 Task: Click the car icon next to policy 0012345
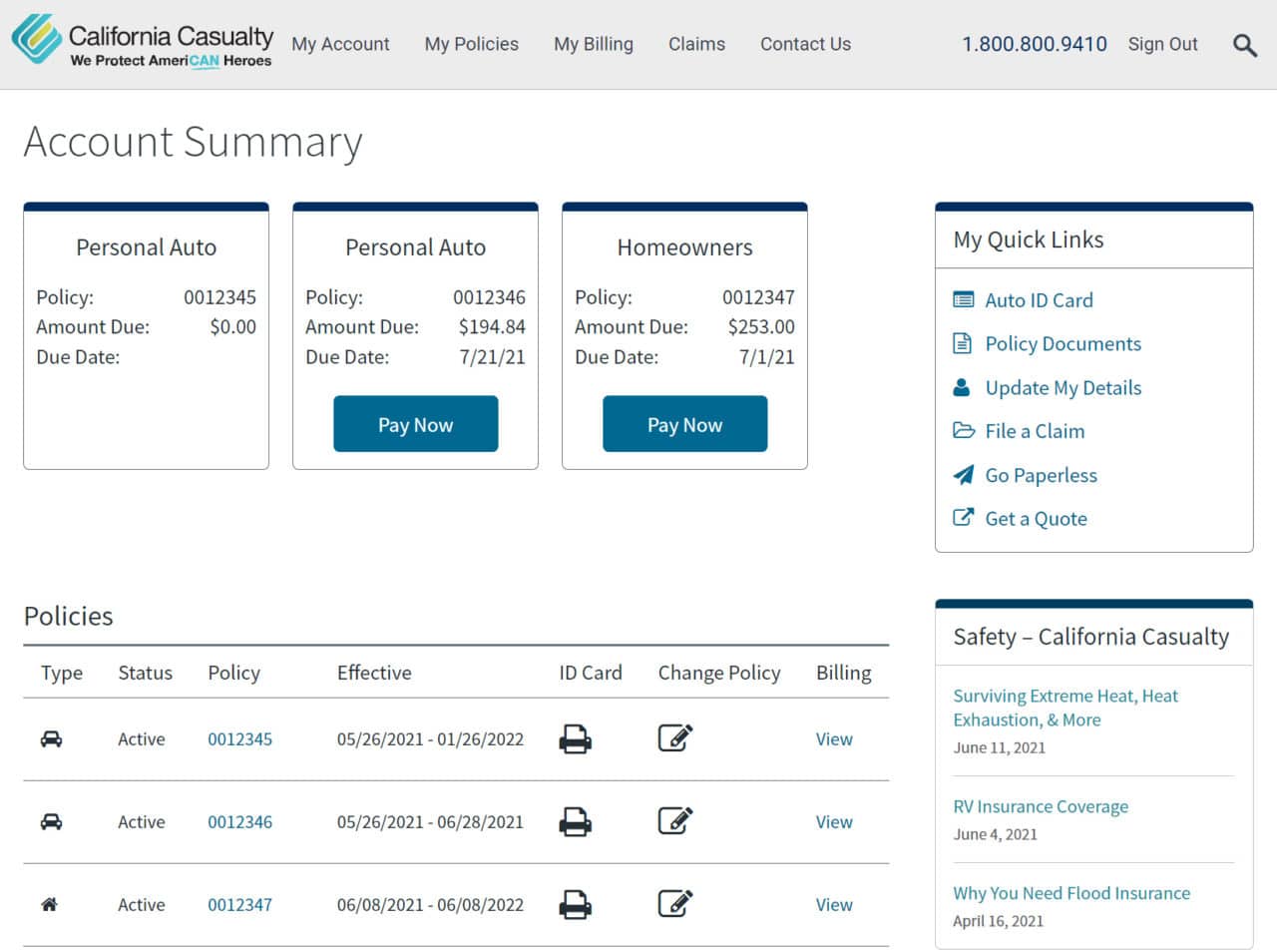click(50, 738)
